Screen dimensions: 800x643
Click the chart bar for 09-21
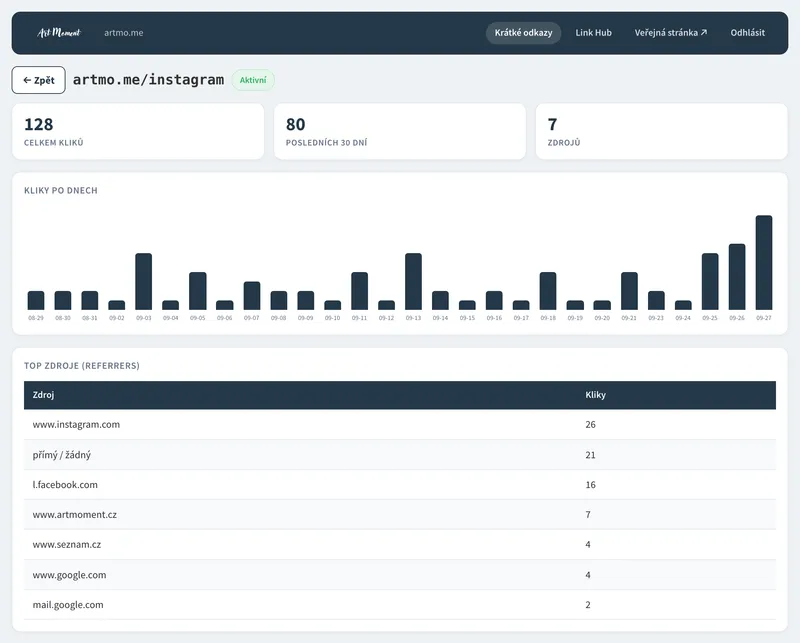tap(629, 291)
